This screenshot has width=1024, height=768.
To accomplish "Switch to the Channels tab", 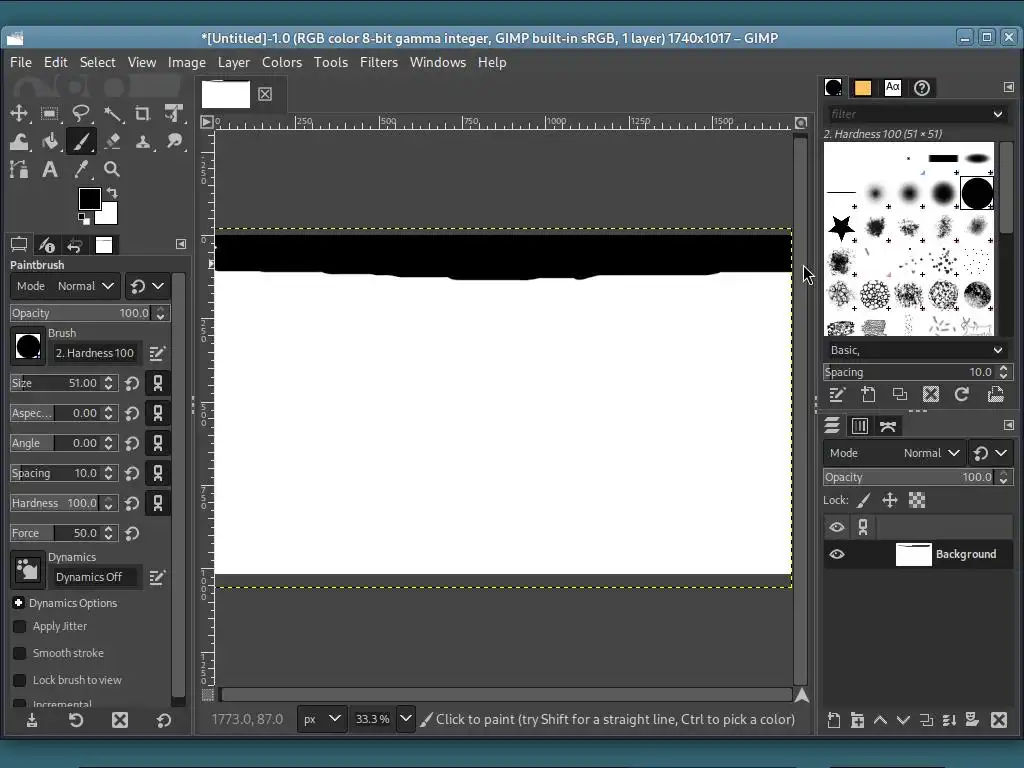I will 859,426.
